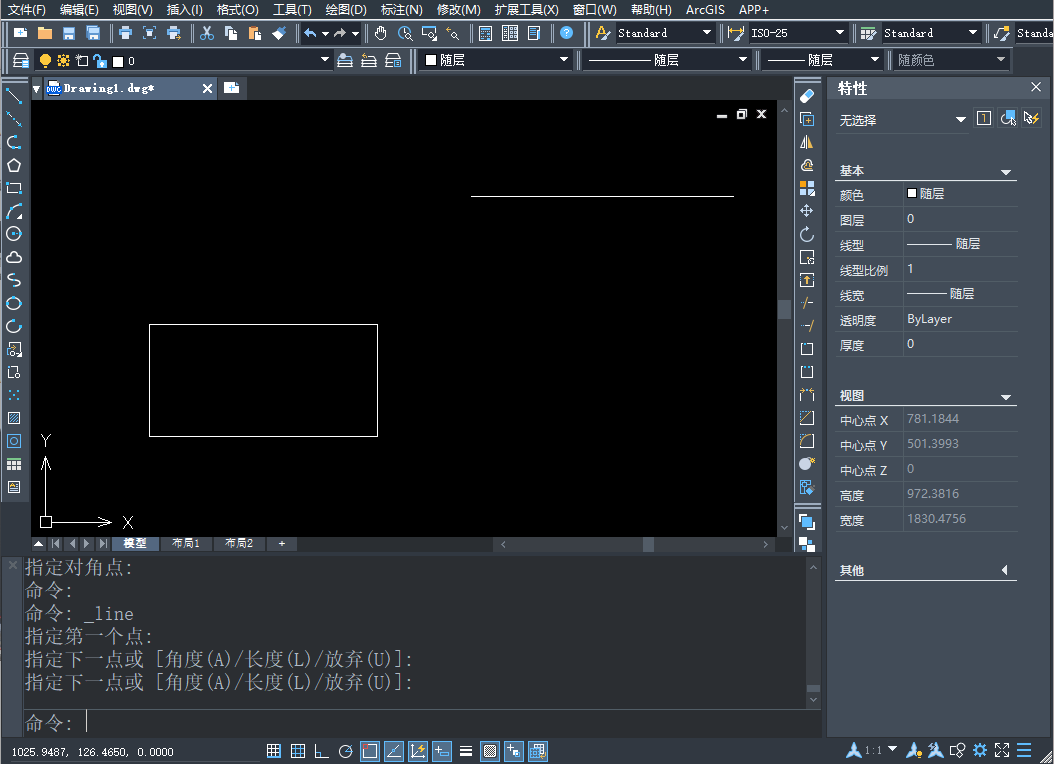Click the Print icon in toolbar
1054x764 pixels.
(125, 33)
